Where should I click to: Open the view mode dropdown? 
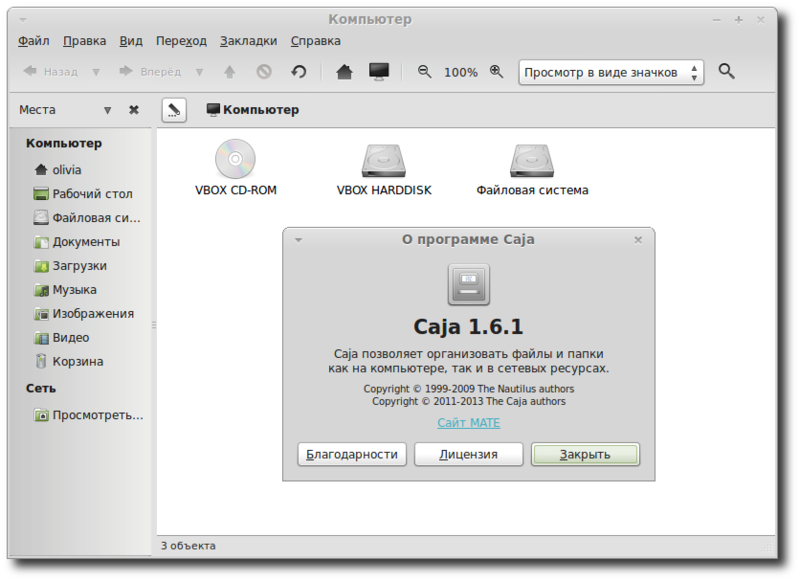605,71
